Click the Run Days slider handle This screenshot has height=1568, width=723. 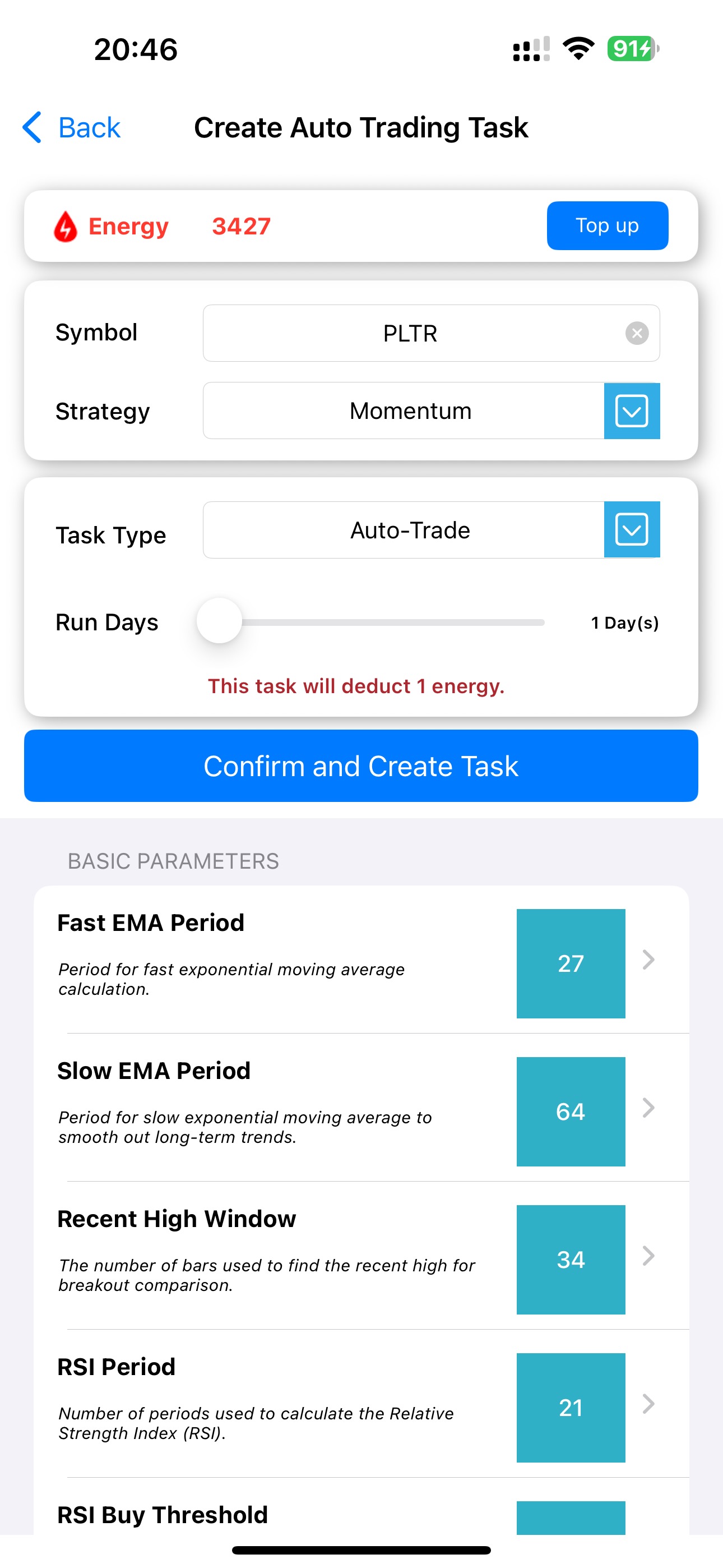click(x=220, y=621)
